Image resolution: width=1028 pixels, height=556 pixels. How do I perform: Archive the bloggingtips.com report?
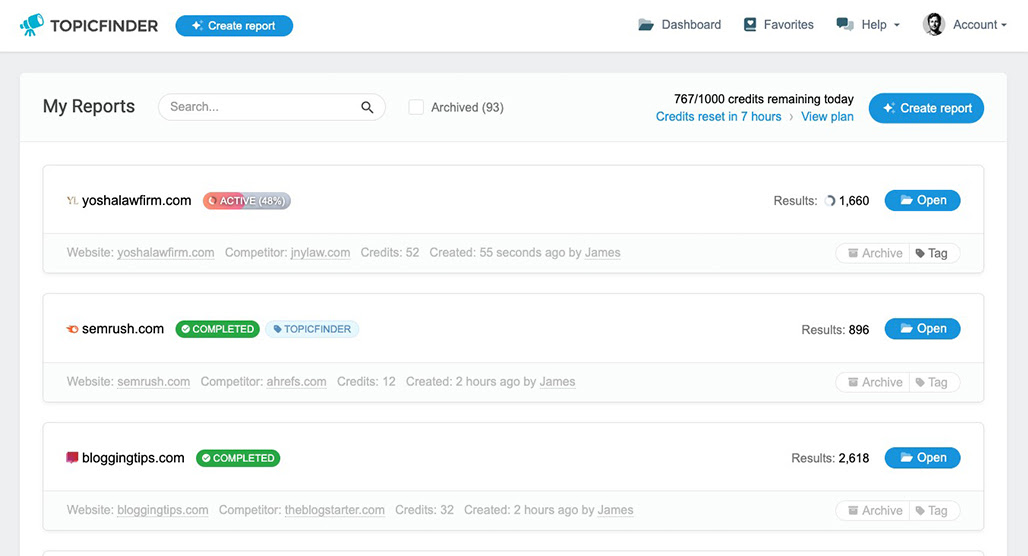point(875,511)
